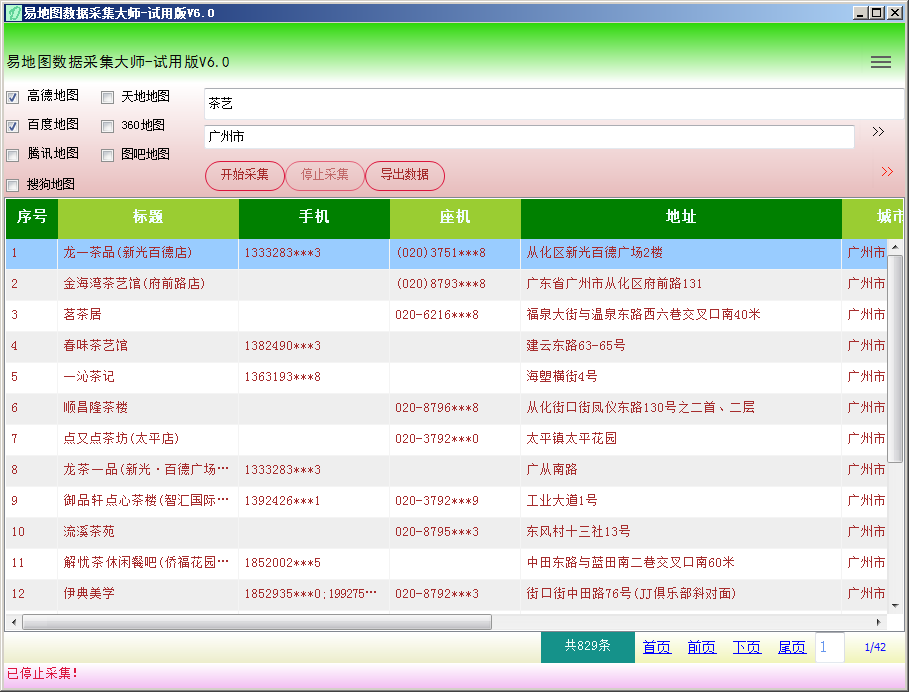Click the horizontal scrollbar thumb
Image resolution: width=909 pixels, height=692 pixels.
(x=256, y=622)
